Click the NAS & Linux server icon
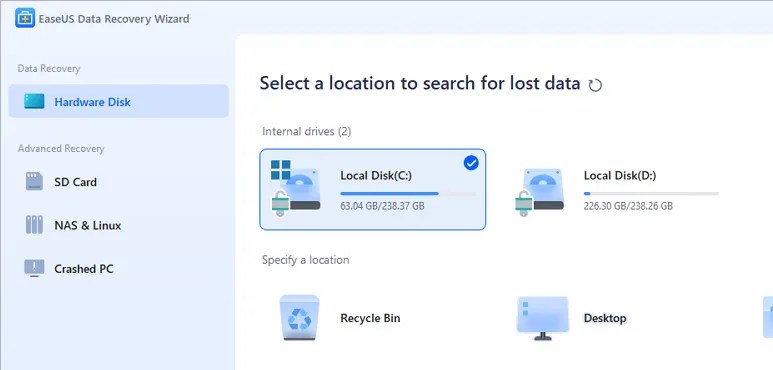The height and width of the screenshot is (370, 773). (34, 225)
